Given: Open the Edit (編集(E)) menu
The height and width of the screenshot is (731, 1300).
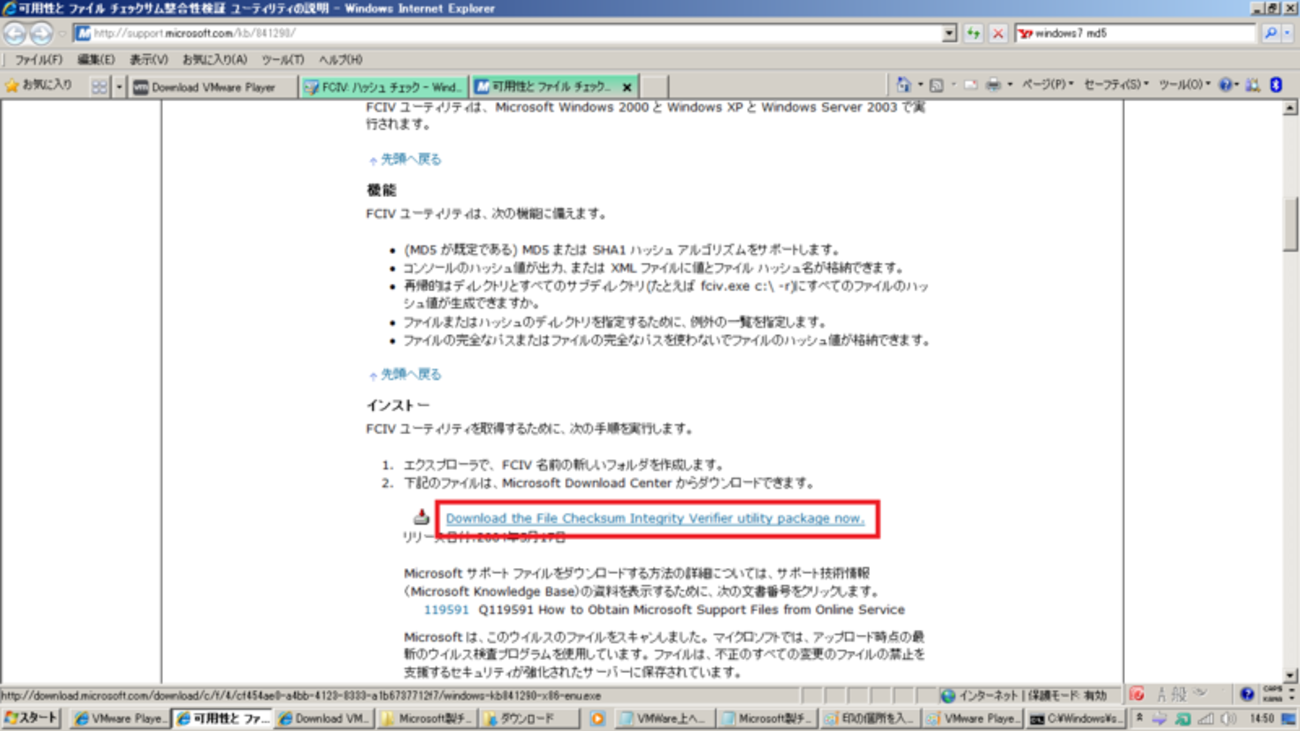Looking at the screenshot, I should pyautogui.click(x=96, y=60).
